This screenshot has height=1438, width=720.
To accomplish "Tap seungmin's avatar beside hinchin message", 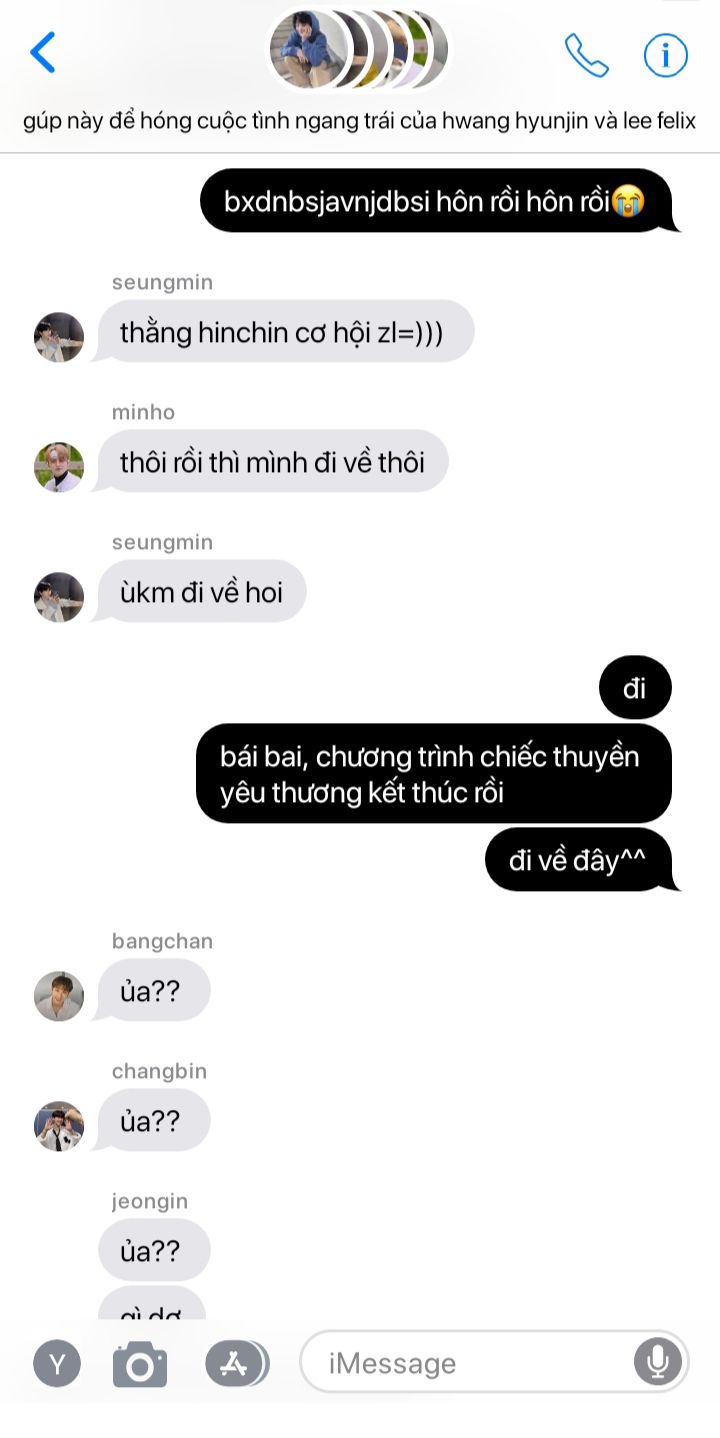I will [59, 337].
